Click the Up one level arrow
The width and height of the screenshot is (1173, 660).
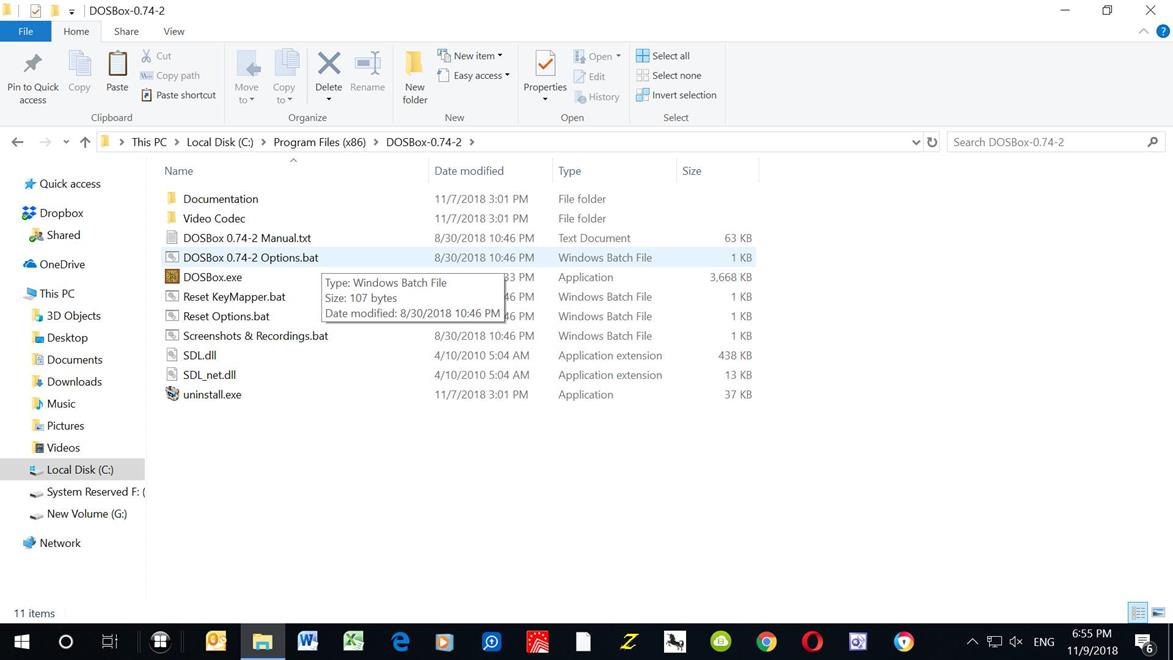click(x=85, y=142)
